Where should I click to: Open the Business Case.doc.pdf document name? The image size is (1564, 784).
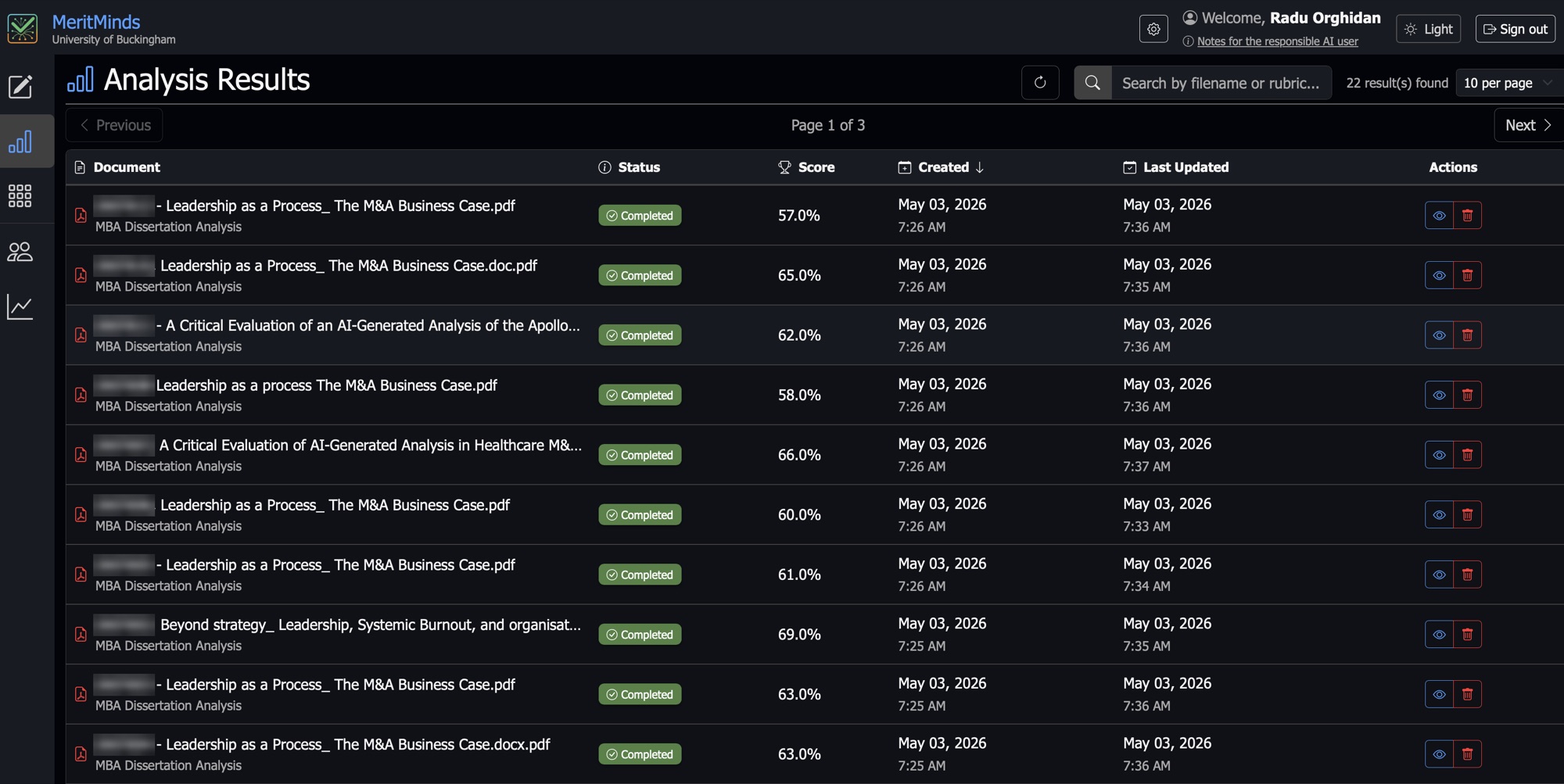[x=349, y=266]
